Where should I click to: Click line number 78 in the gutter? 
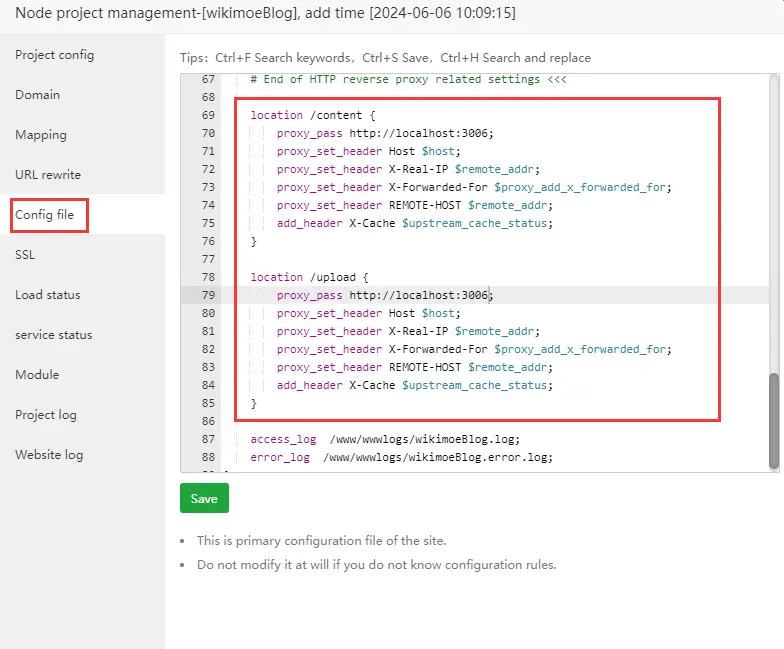208,277
